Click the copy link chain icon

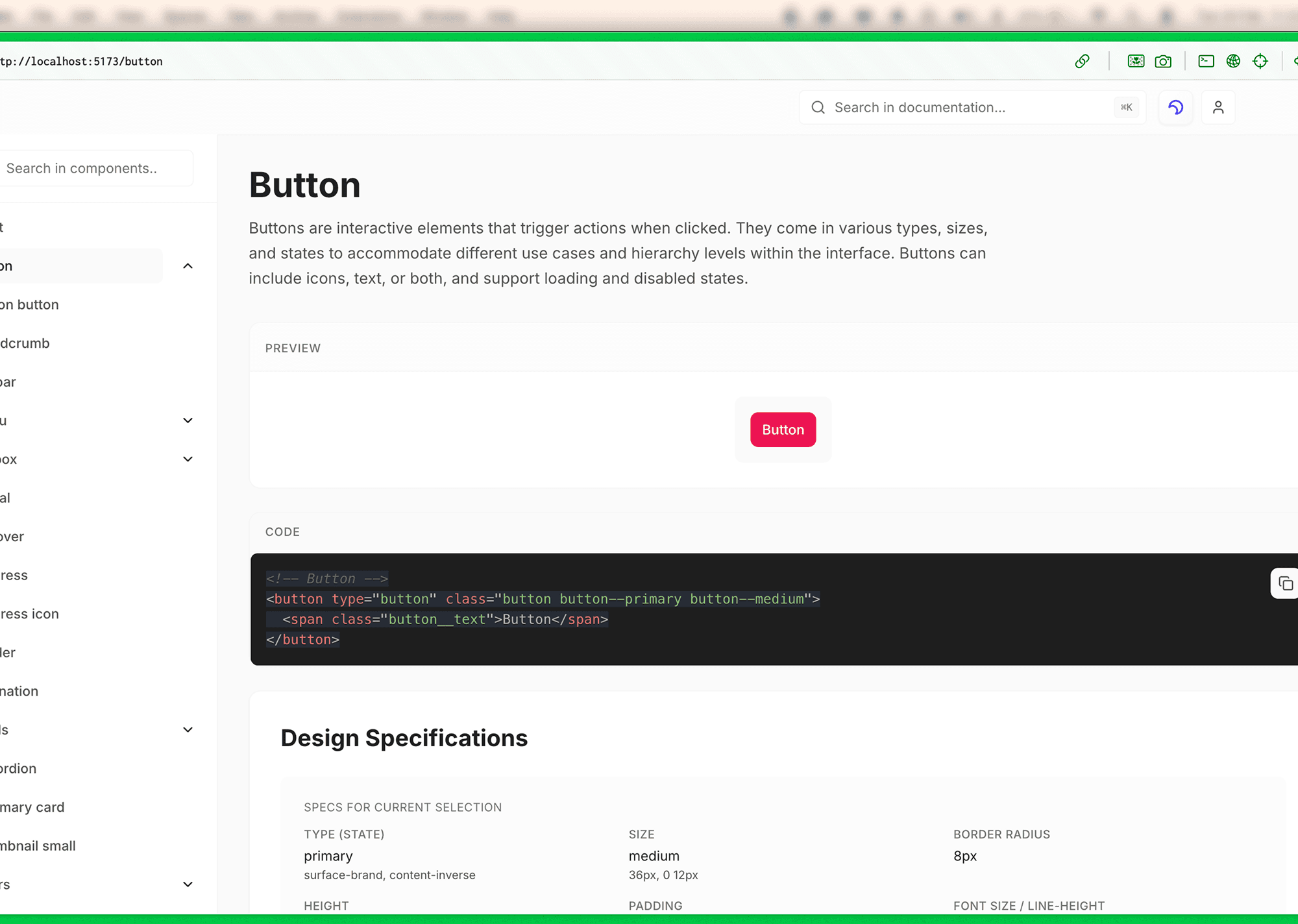click(x=1082, y=61)
